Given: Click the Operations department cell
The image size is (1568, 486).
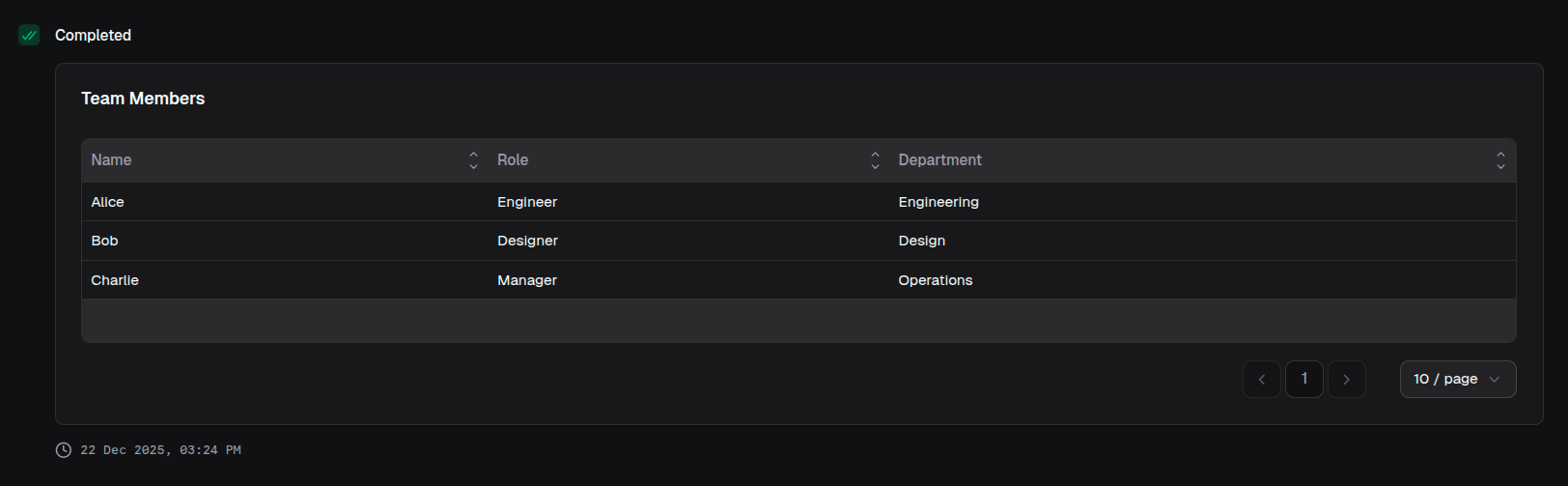Looking at the screenshot, I should pos(935,280).
